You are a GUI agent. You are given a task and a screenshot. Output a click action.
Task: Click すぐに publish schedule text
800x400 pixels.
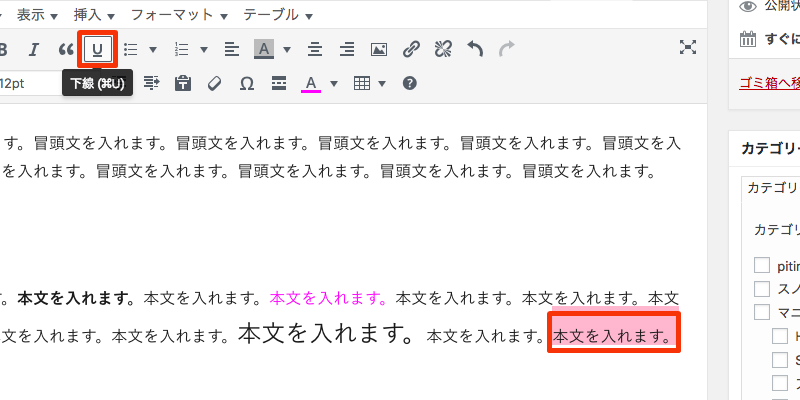pyautogui.click(x=782, y=39)
